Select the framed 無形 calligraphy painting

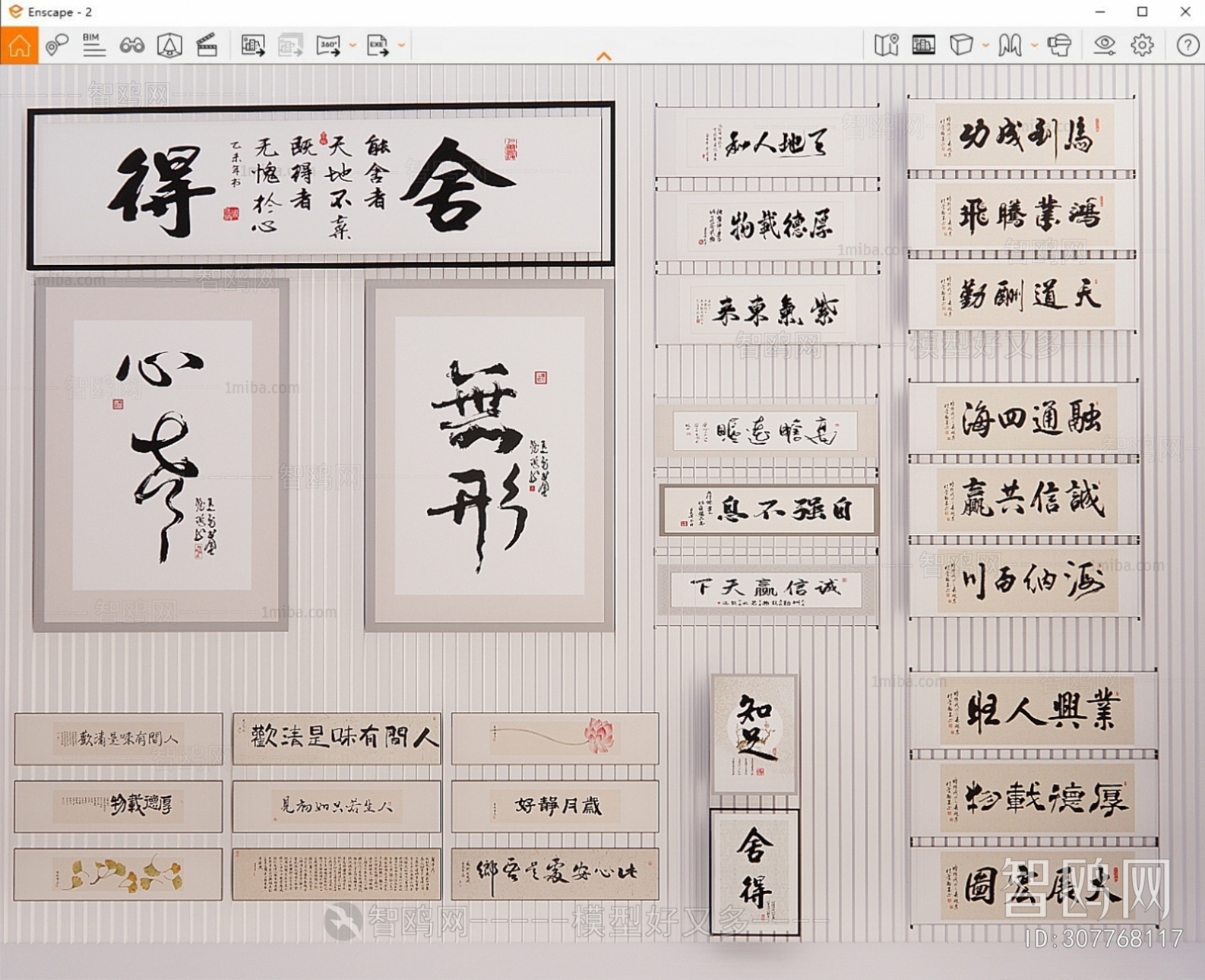point(489,456)
